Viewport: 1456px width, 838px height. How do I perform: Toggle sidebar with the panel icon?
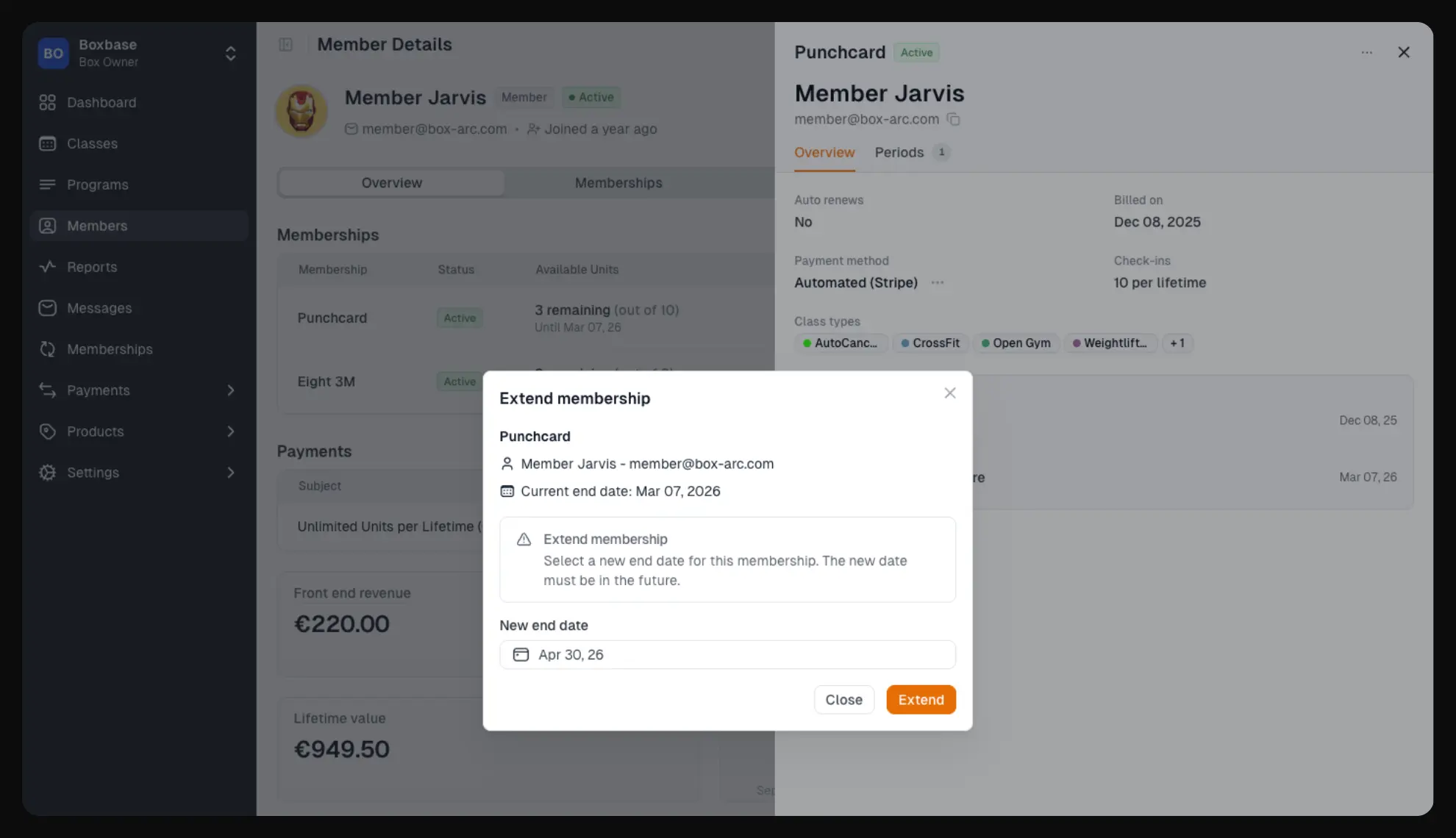coord(286,45)
